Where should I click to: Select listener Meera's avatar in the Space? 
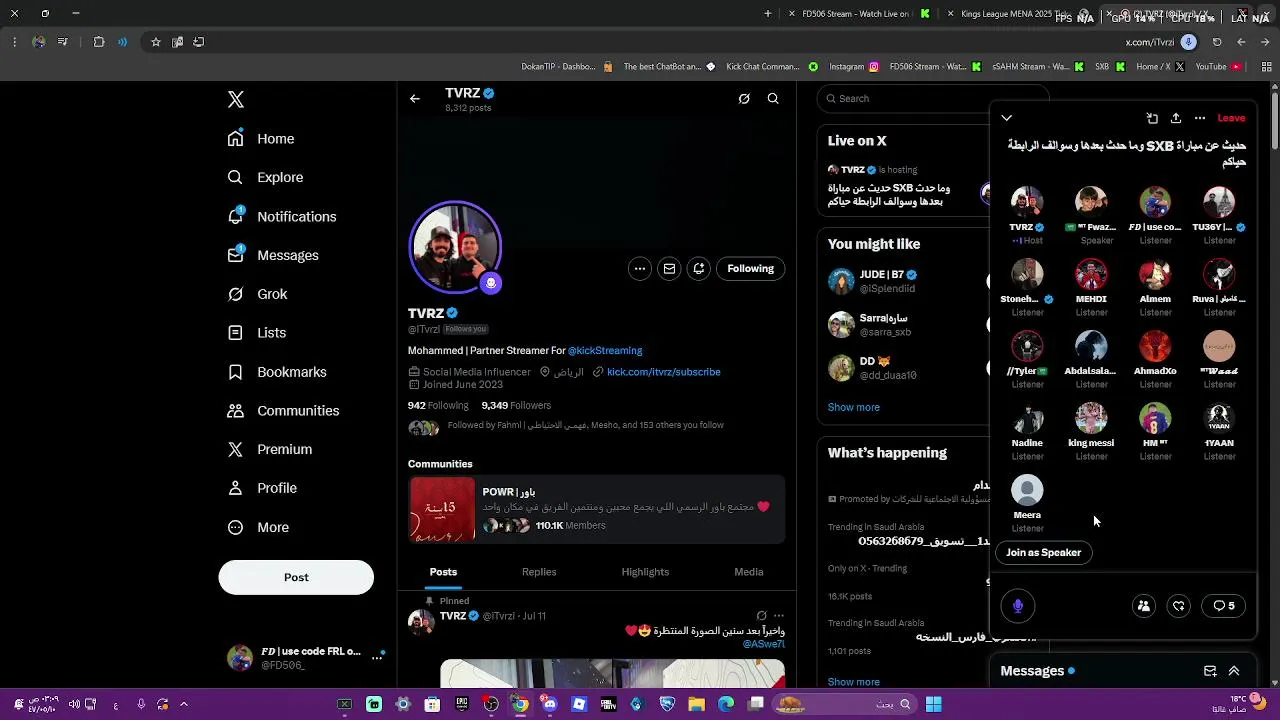[x=1027, y=490]
